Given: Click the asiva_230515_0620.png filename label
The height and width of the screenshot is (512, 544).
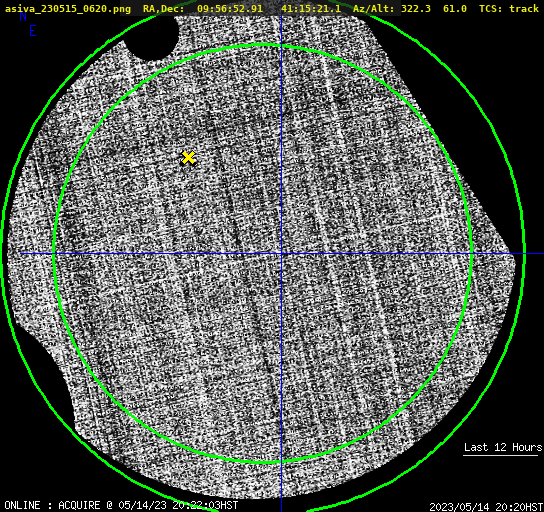Looking at the screenshot, I should (x=68, y=8).
